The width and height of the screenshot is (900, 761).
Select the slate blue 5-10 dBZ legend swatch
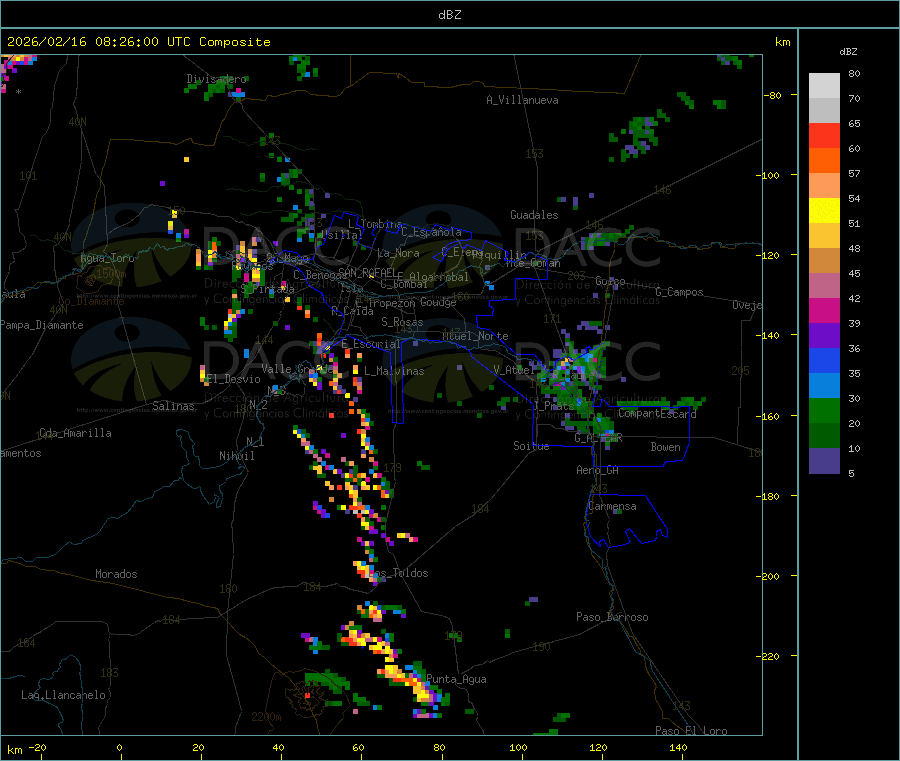824,461
